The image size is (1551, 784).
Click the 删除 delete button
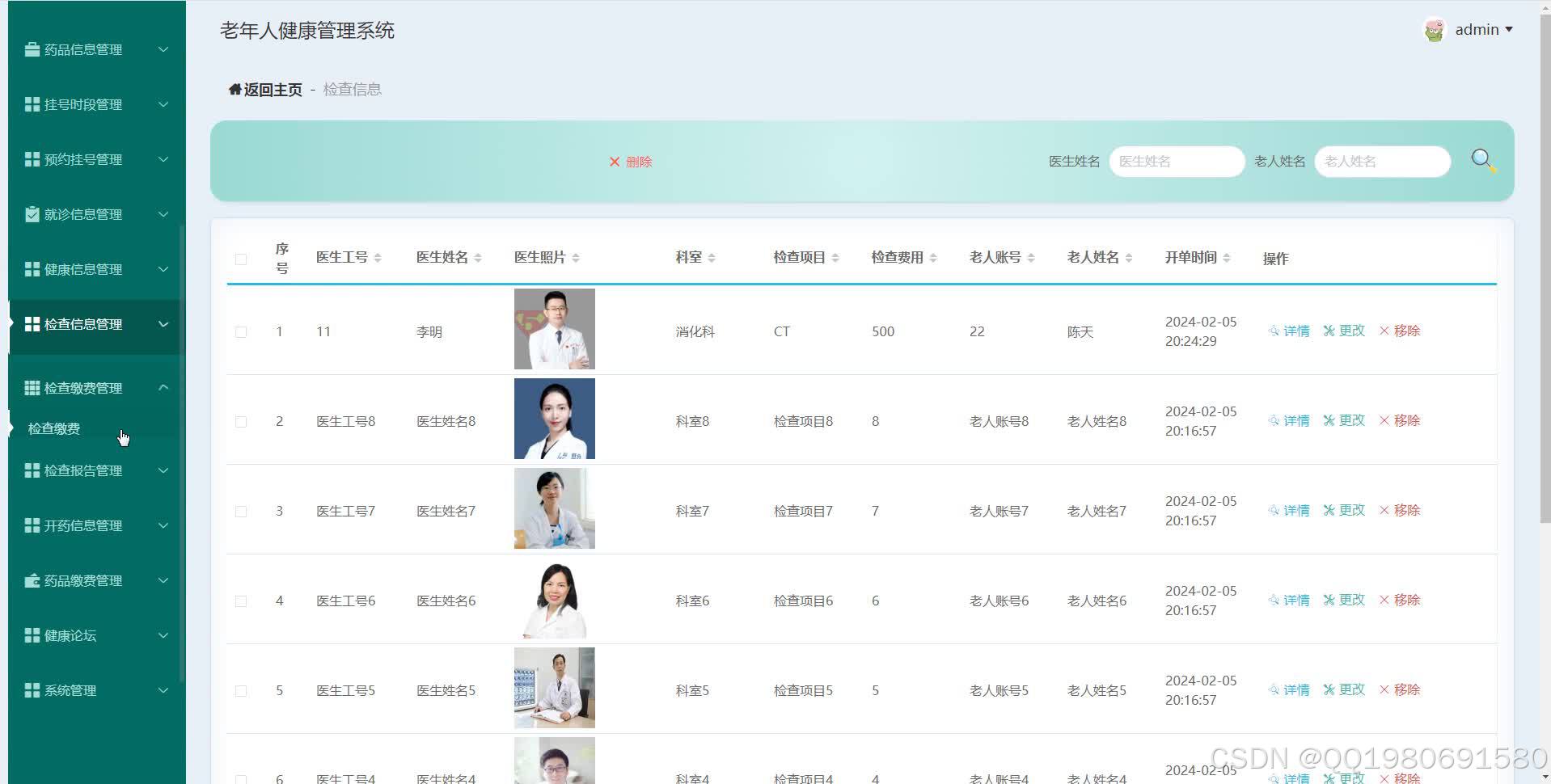[631, 162]
